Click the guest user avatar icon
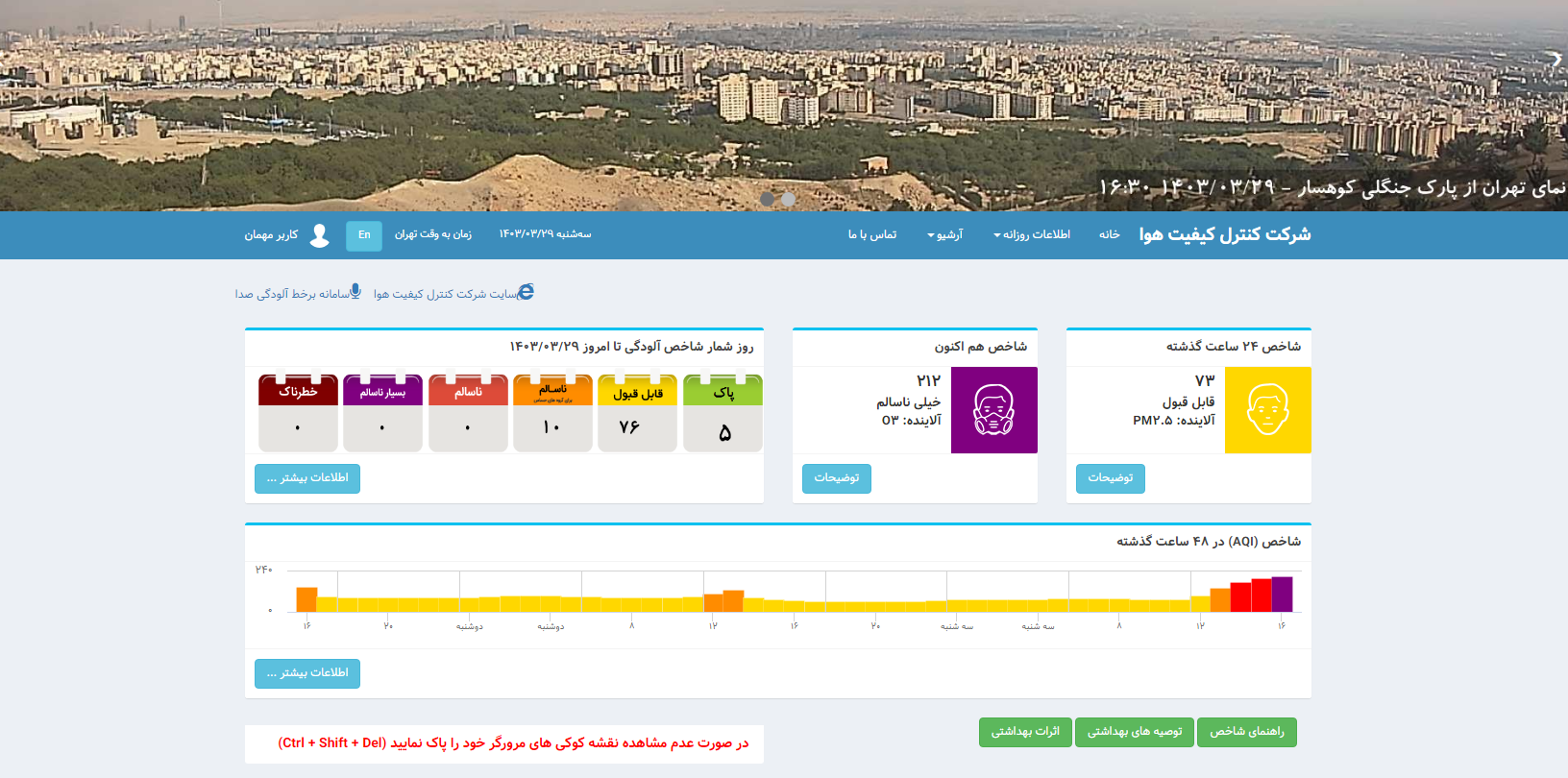Image resolution: width=1568 pixels, height=778 pixels. [320, 235]
